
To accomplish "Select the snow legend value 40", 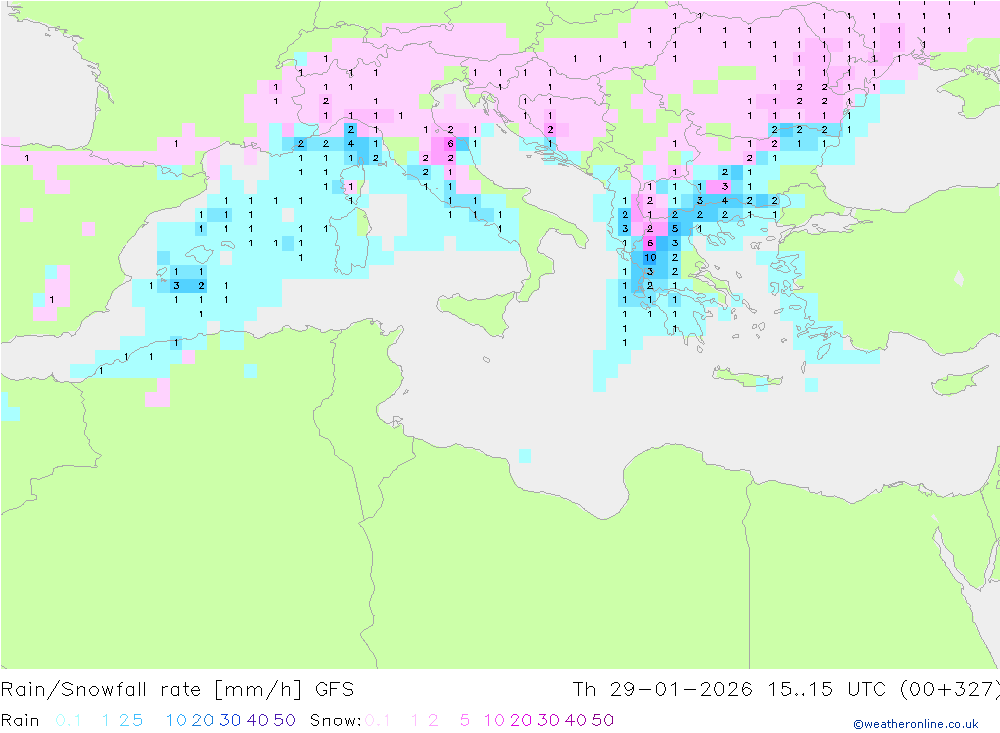I will (576, 720).
